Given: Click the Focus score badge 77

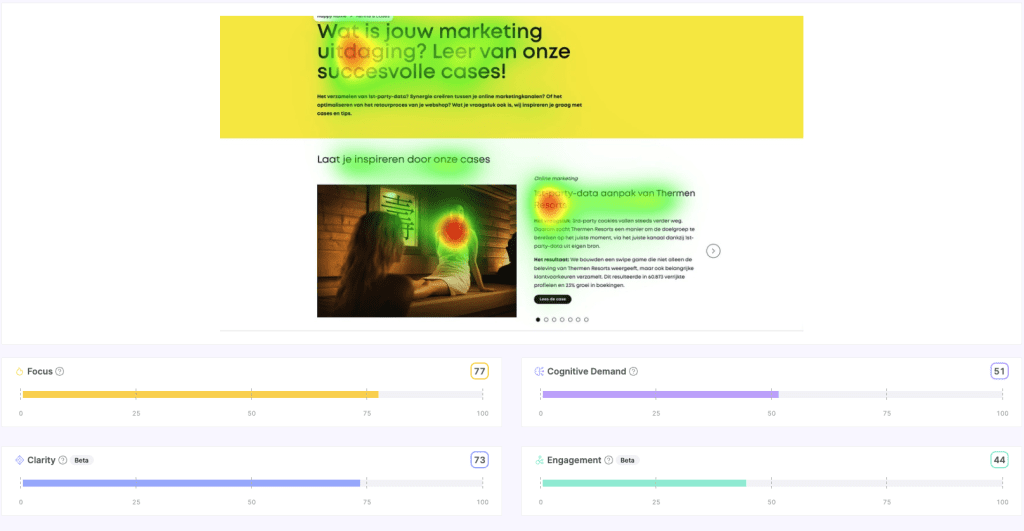Looking at the screenshot, I should point(480,372).
